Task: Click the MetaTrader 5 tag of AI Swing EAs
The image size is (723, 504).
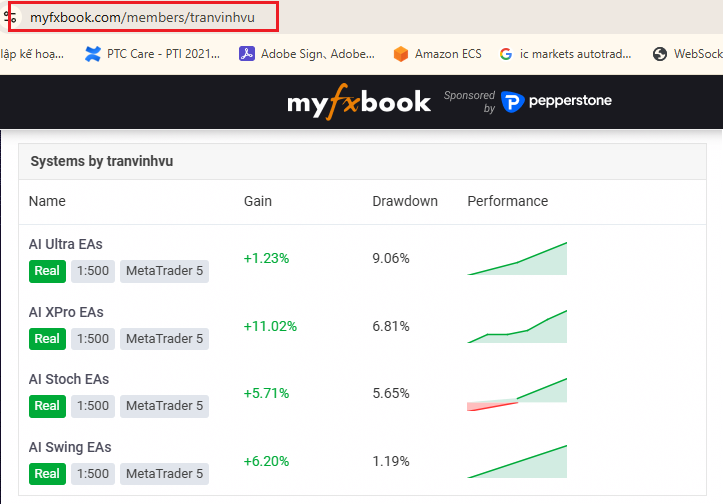Action: click(x=164, y=474)
